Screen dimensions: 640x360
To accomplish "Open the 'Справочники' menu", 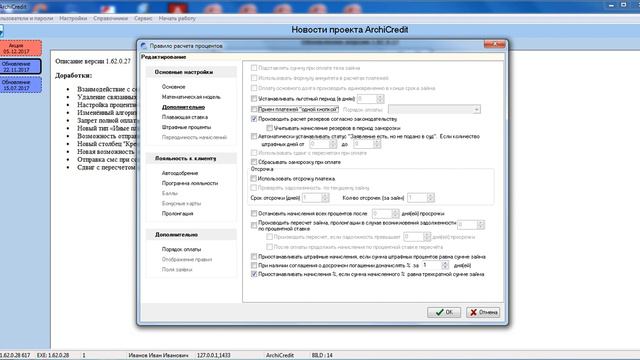I will click(110, 18).
